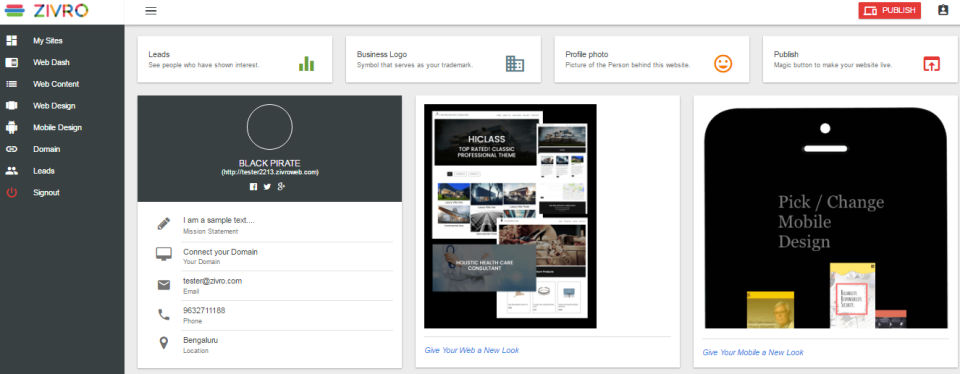The image size is (960, 374).
Task: Click the My Sites grid icon
Action: (12, 40)
